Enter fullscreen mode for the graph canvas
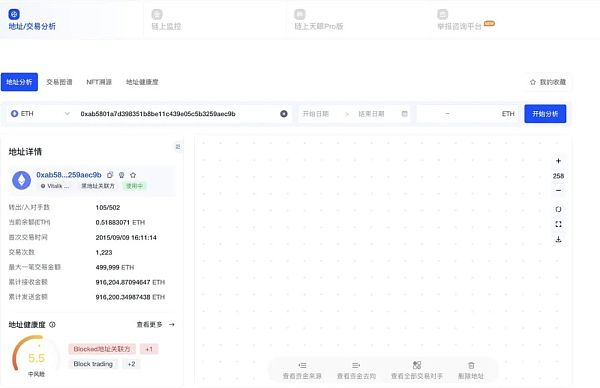 pos(558,224)
